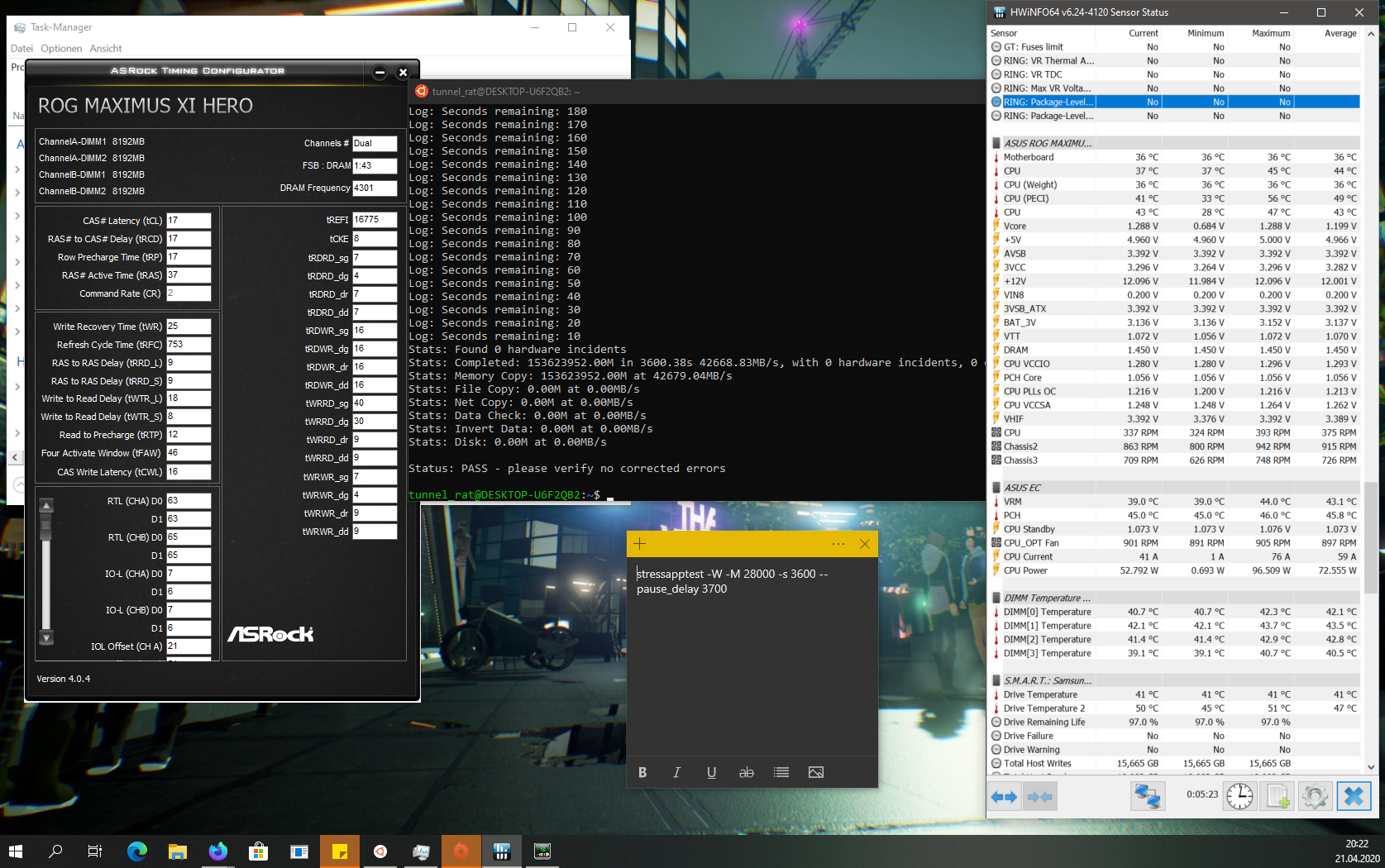Click HWiNFO collapse columns arrows button
The height and width of the screenshot is (868, 1385).
pyautogui.click(x=1039, y=797)
